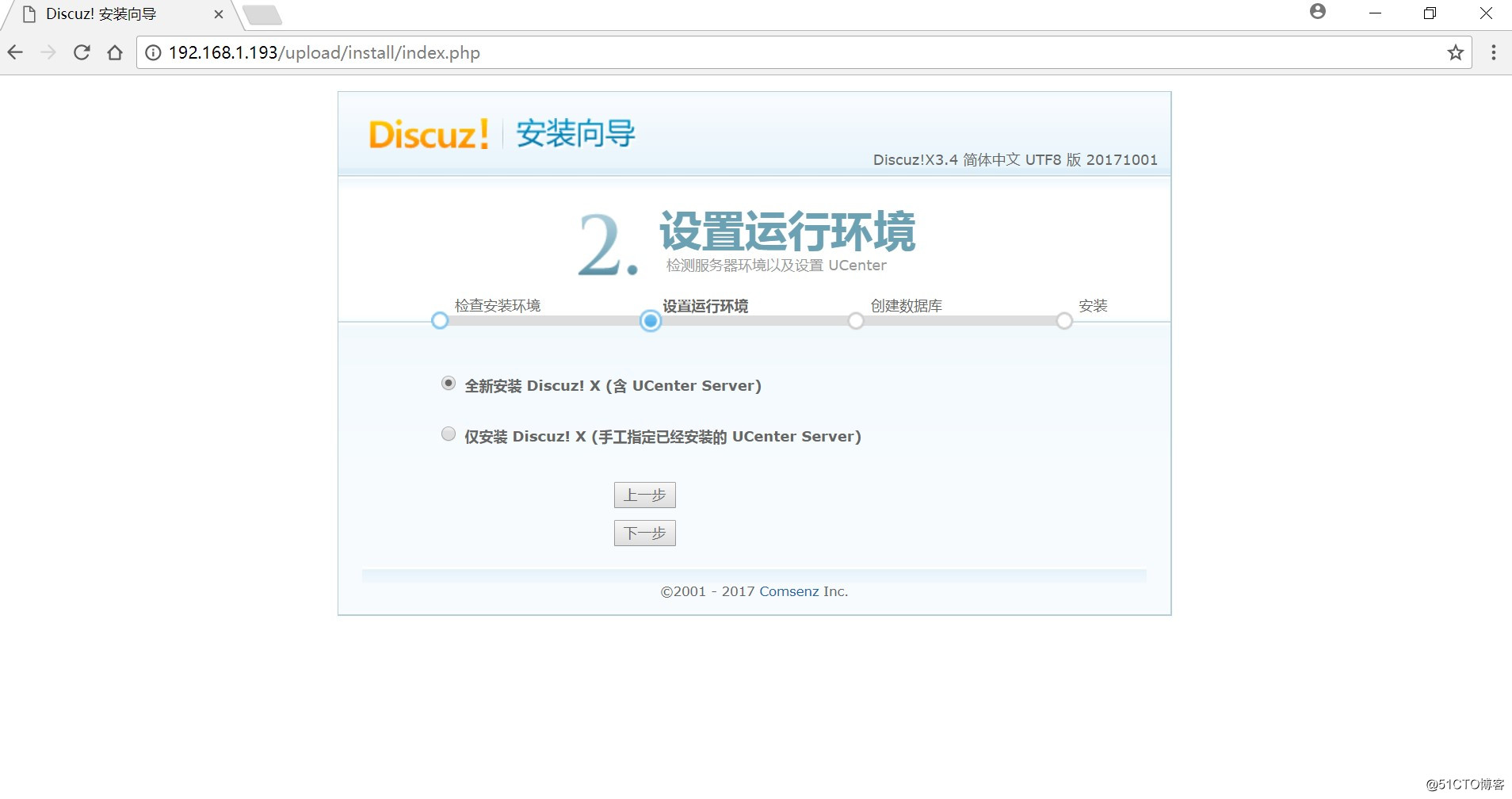Close the Discuz! 安装向导 tab

(219, 14)
